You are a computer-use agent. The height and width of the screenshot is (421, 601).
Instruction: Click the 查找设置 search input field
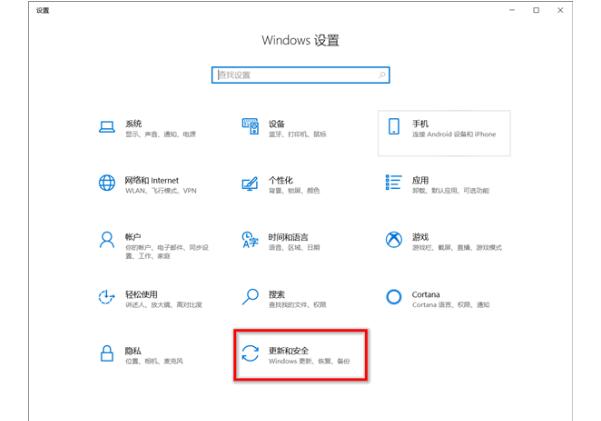coord(300,75)
